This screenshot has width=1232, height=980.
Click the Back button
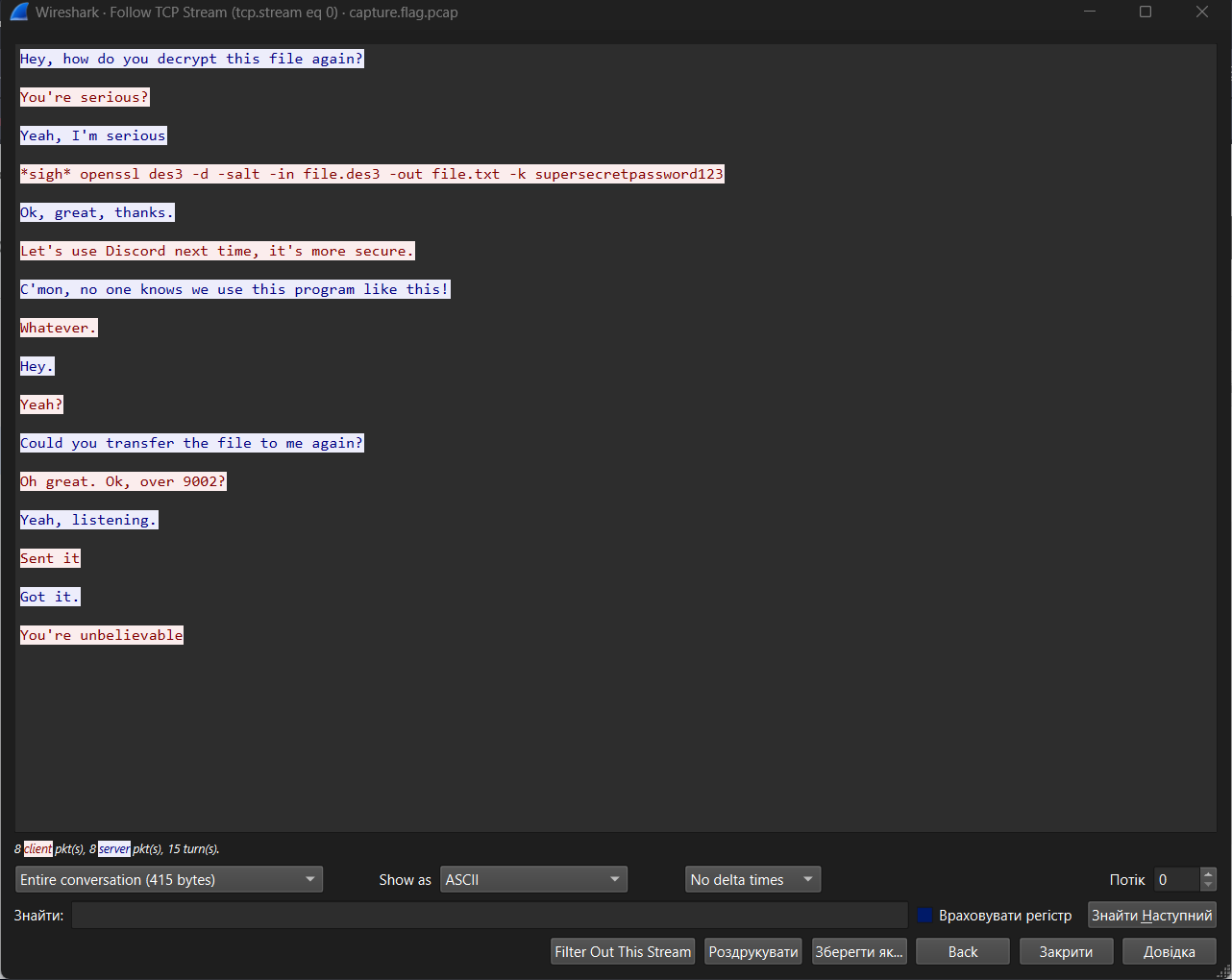tap(962, 952)
